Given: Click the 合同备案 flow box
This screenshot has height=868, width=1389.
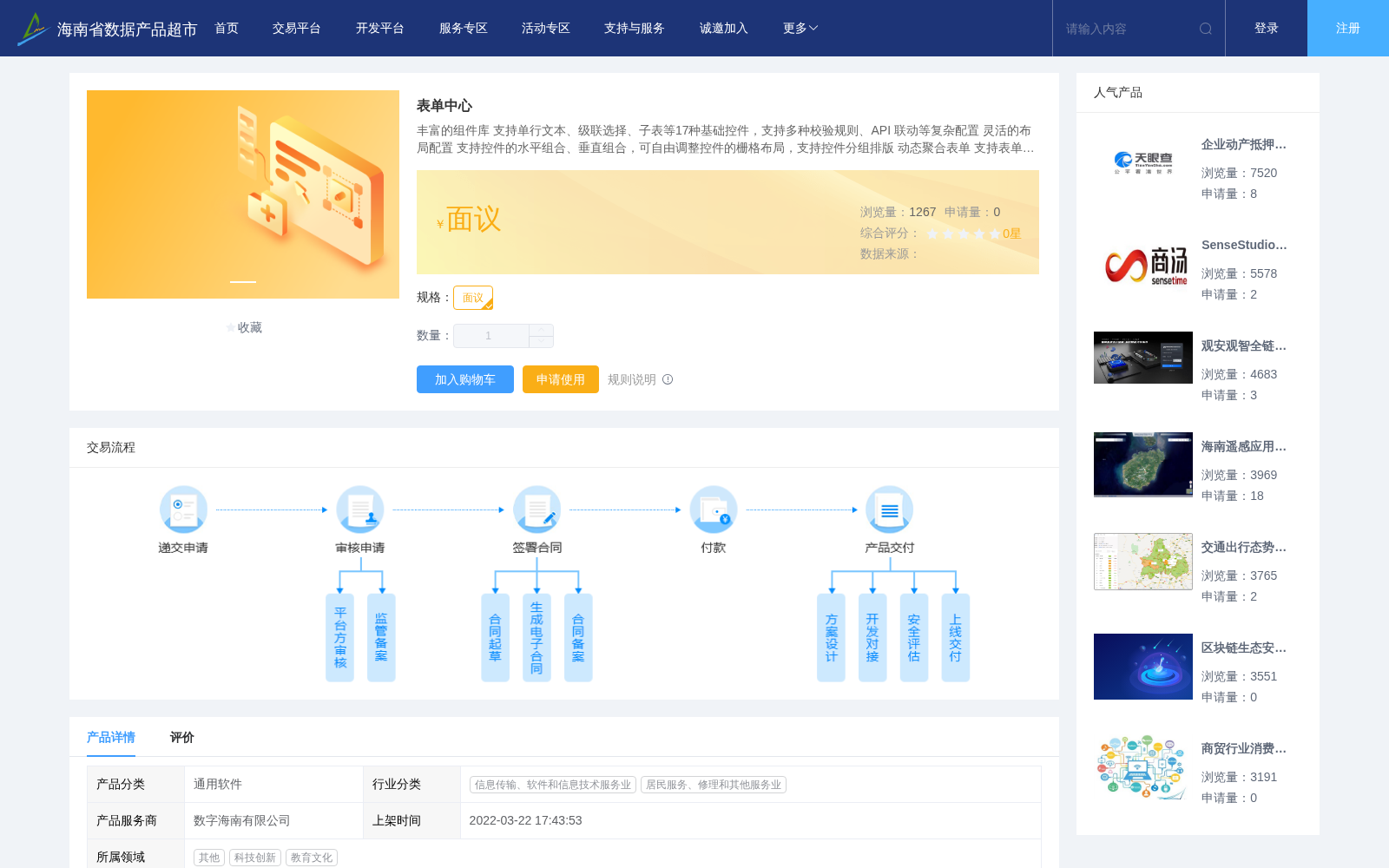Looking at the screenshot, I should [x=578, y=638].
